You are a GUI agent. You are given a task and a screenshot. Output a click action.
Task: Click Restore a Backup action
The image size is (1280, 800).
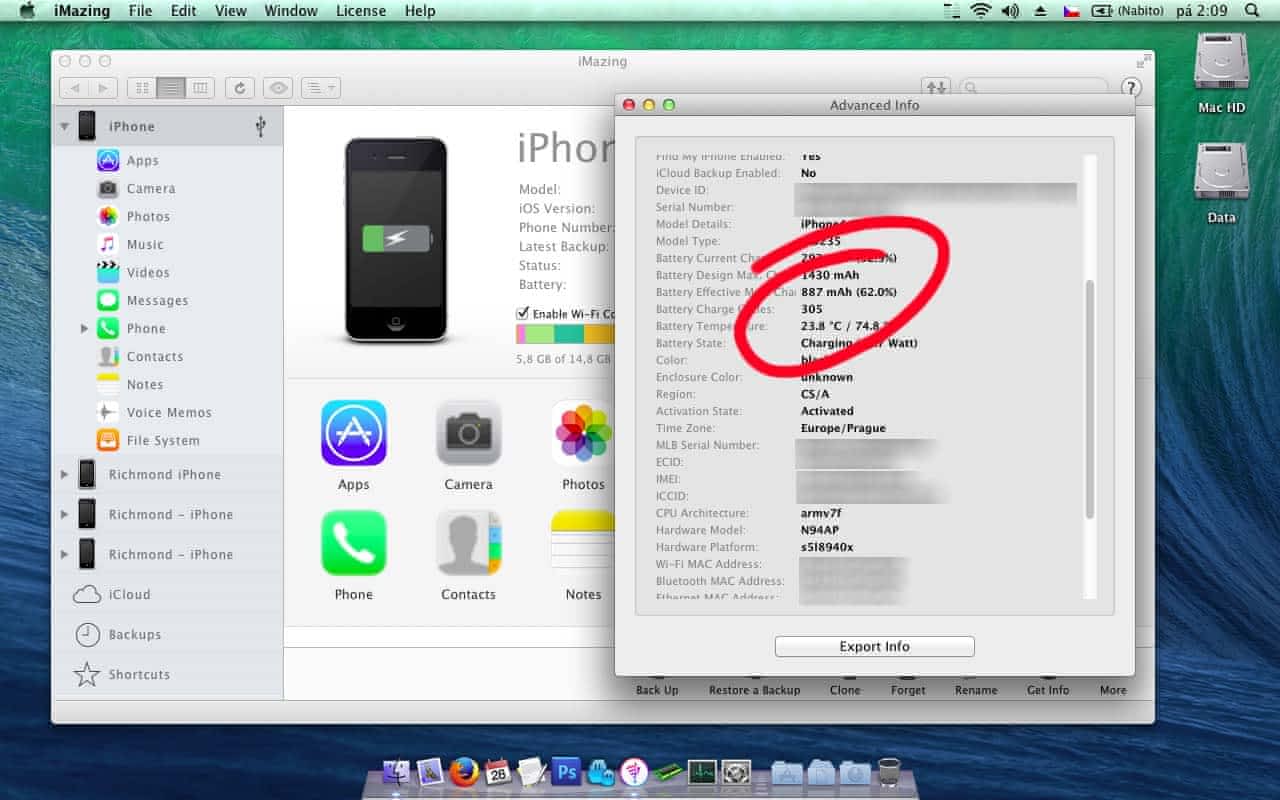tap(755, 690)
